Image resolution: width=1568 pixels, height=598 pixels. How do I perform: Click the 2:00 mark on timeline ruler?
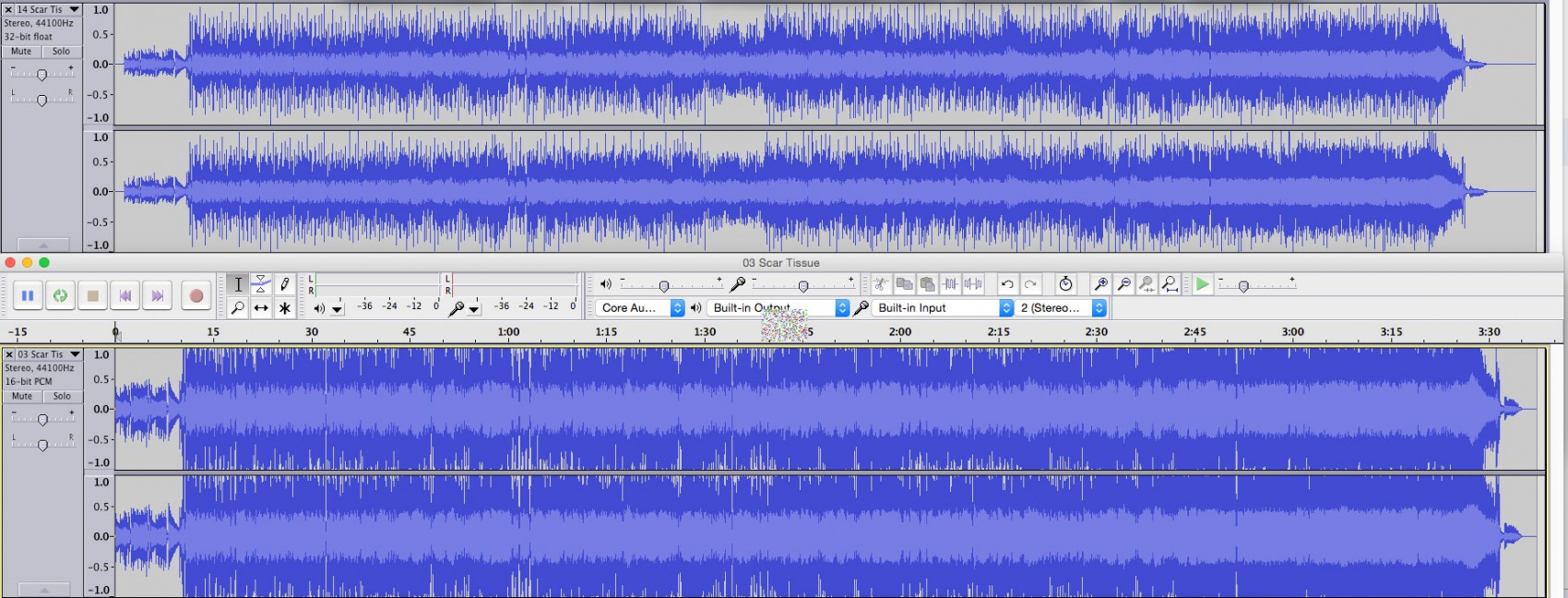900,332
